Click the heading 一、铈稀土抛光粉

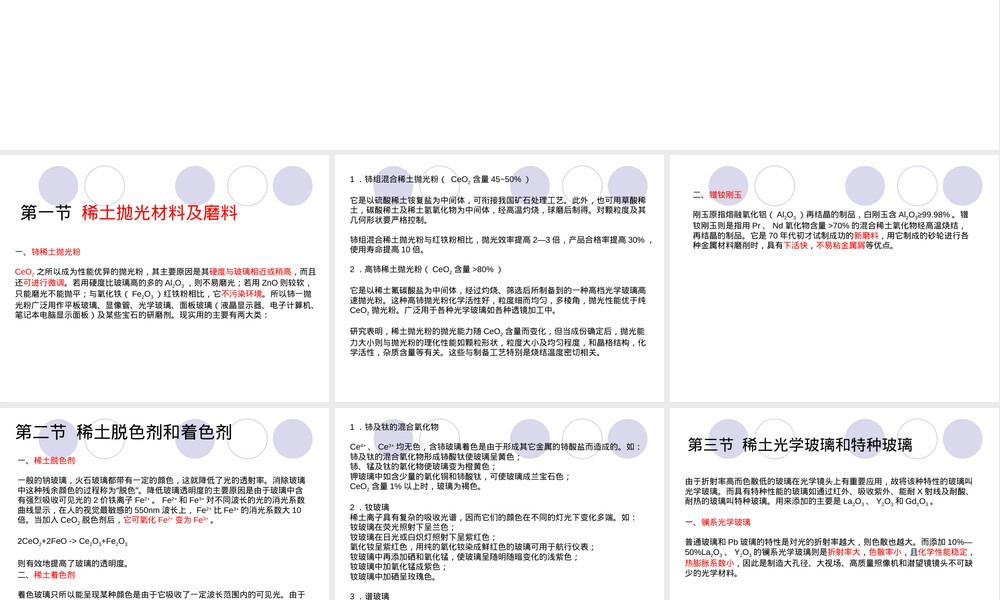[48, 252]
